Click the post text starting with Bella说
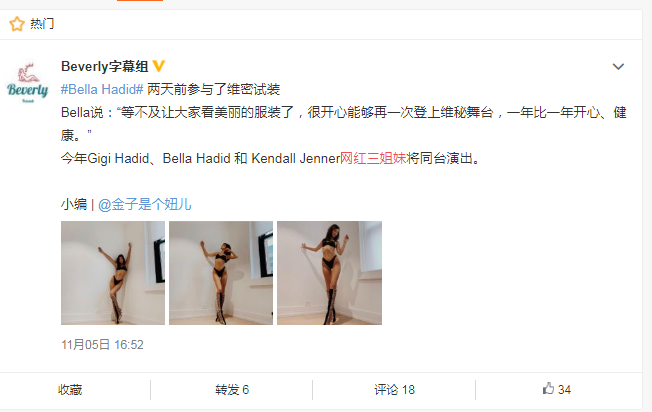This screenshot has height=412, width=652. pyautogui.click(x=344, y=123)
